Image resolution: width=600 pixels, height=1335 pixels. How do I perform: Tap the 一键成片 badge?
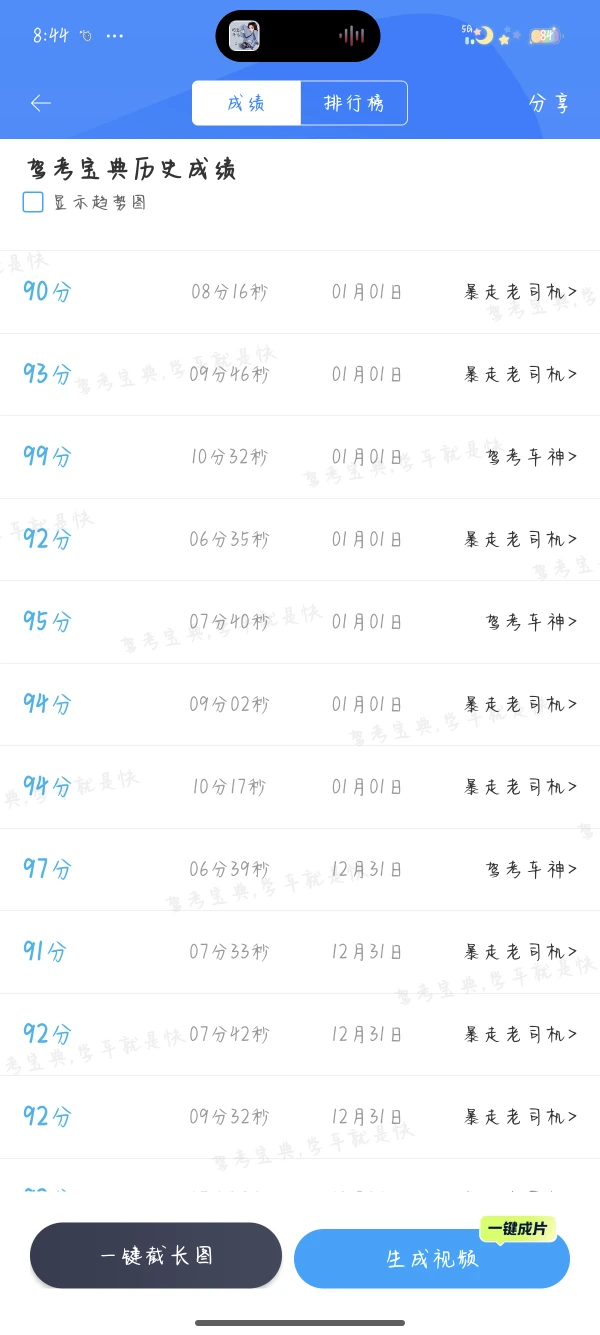(518, 1229)
